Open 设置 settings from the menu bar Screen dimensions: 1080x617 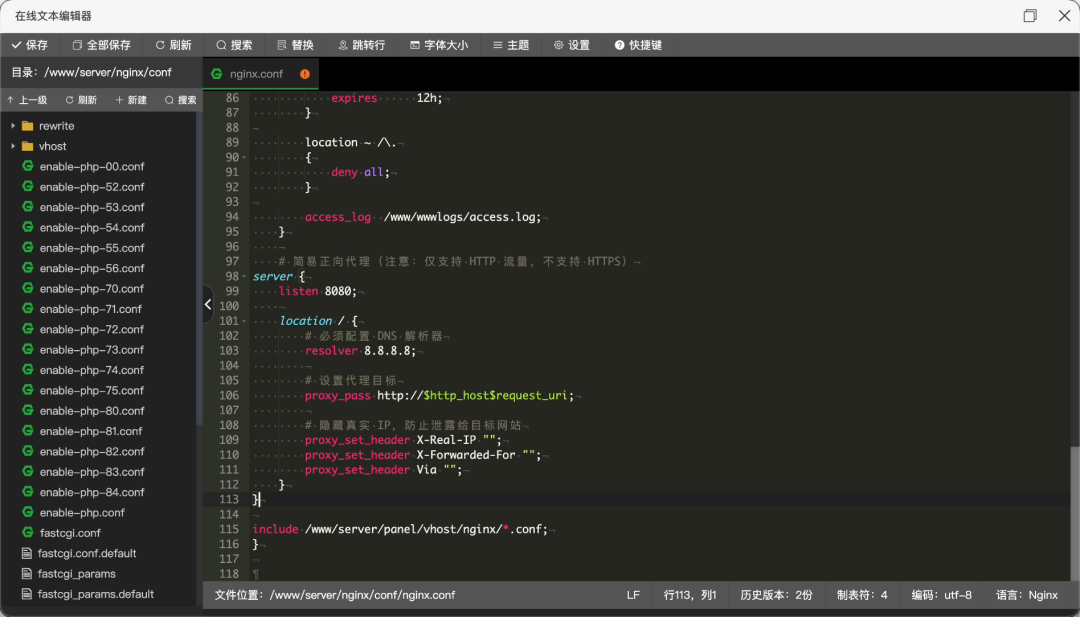(x=571, y=44)
